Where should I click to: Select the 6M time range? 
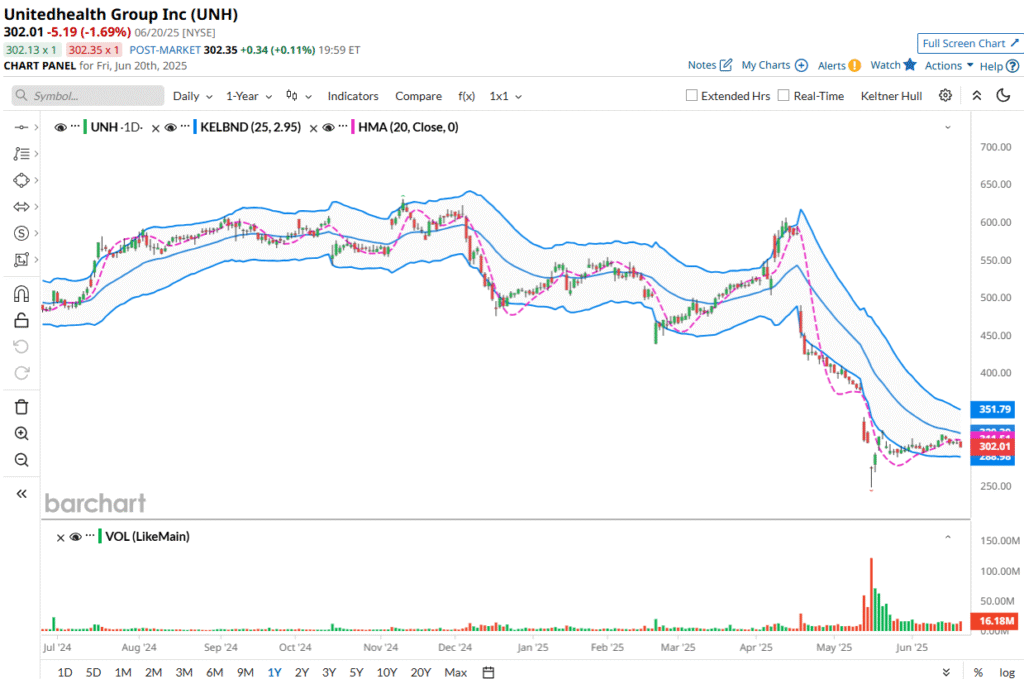(x=214, y=672)
